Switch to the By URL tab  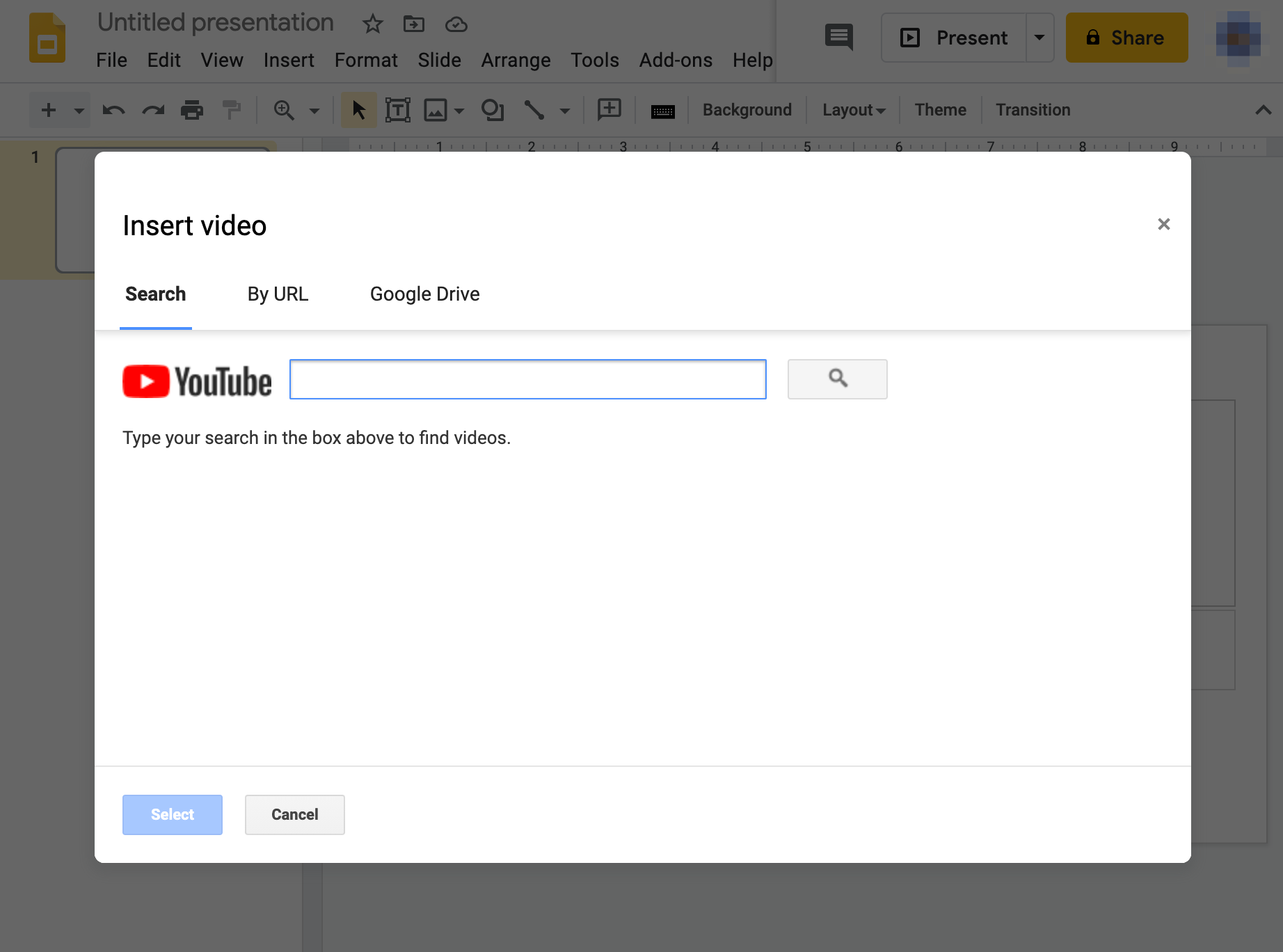tap(278, 294)
